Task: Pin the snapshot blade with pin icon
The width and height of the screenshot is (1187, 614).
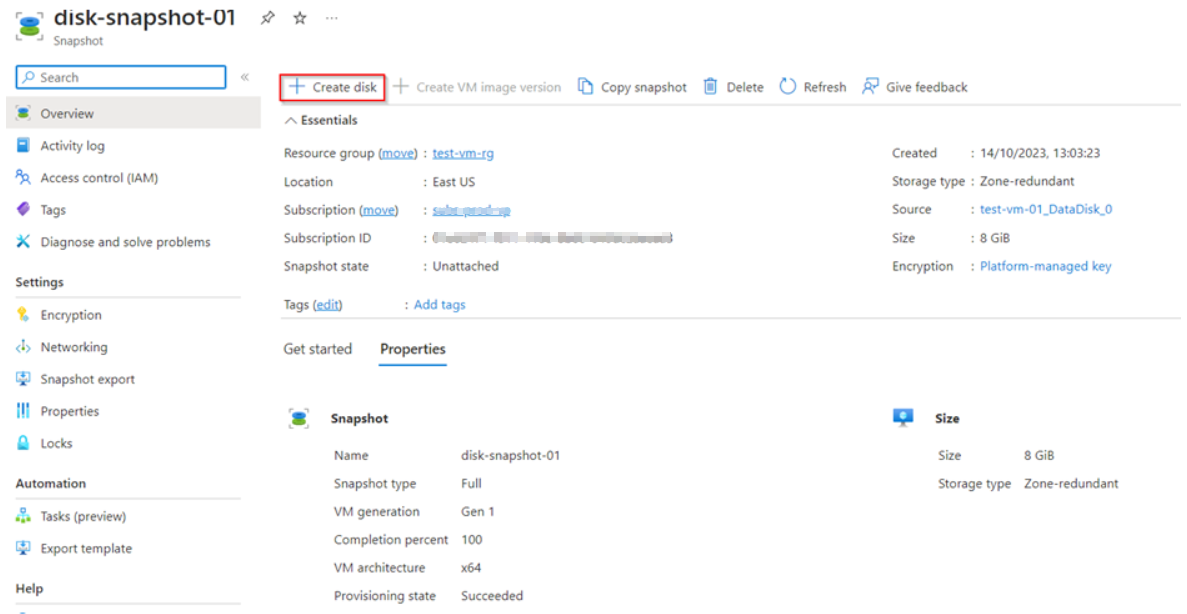Action: 267,18
